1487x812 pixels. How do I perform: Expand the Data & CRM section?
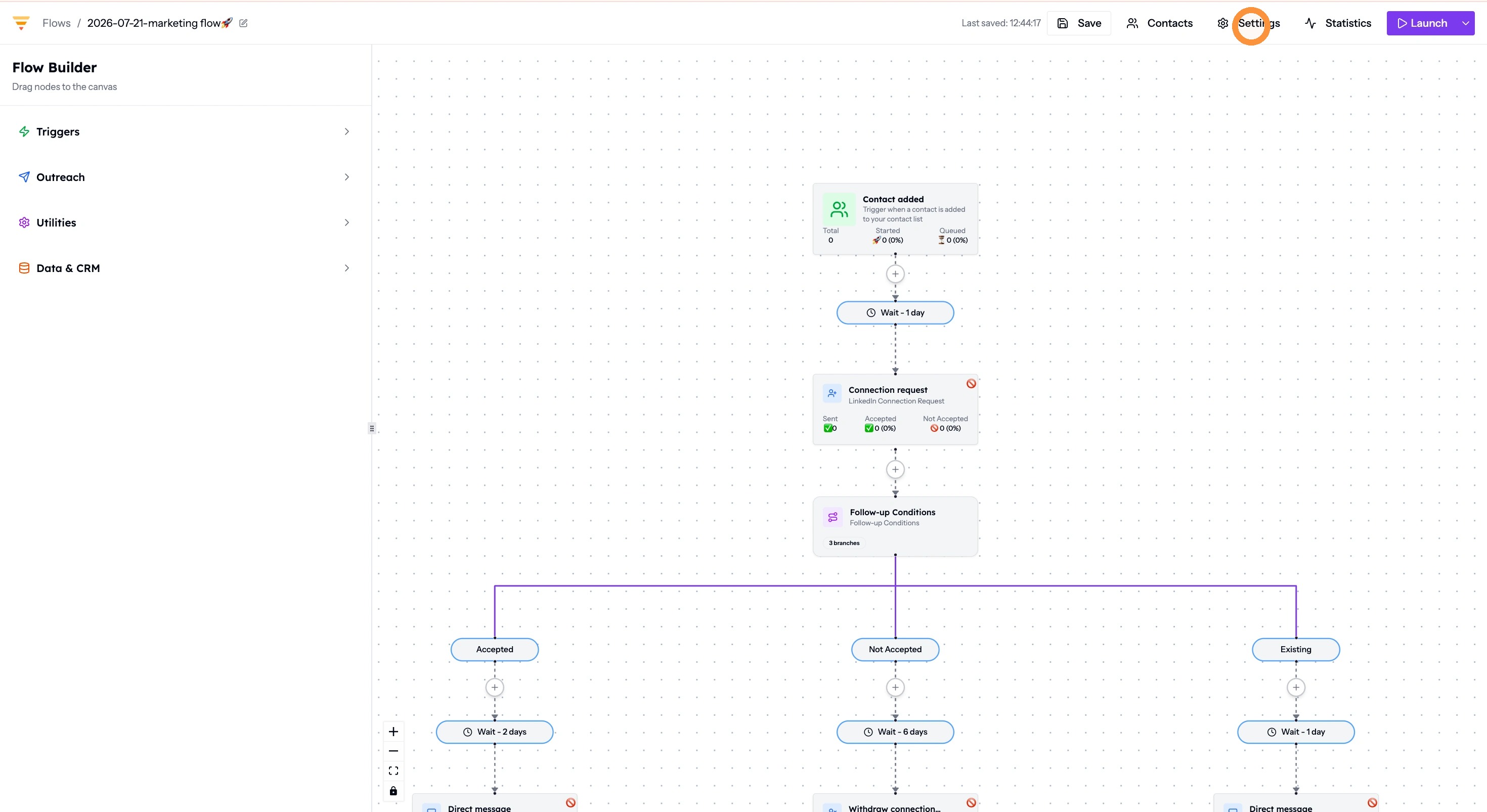pyautogui.click(x=185, y=268)
